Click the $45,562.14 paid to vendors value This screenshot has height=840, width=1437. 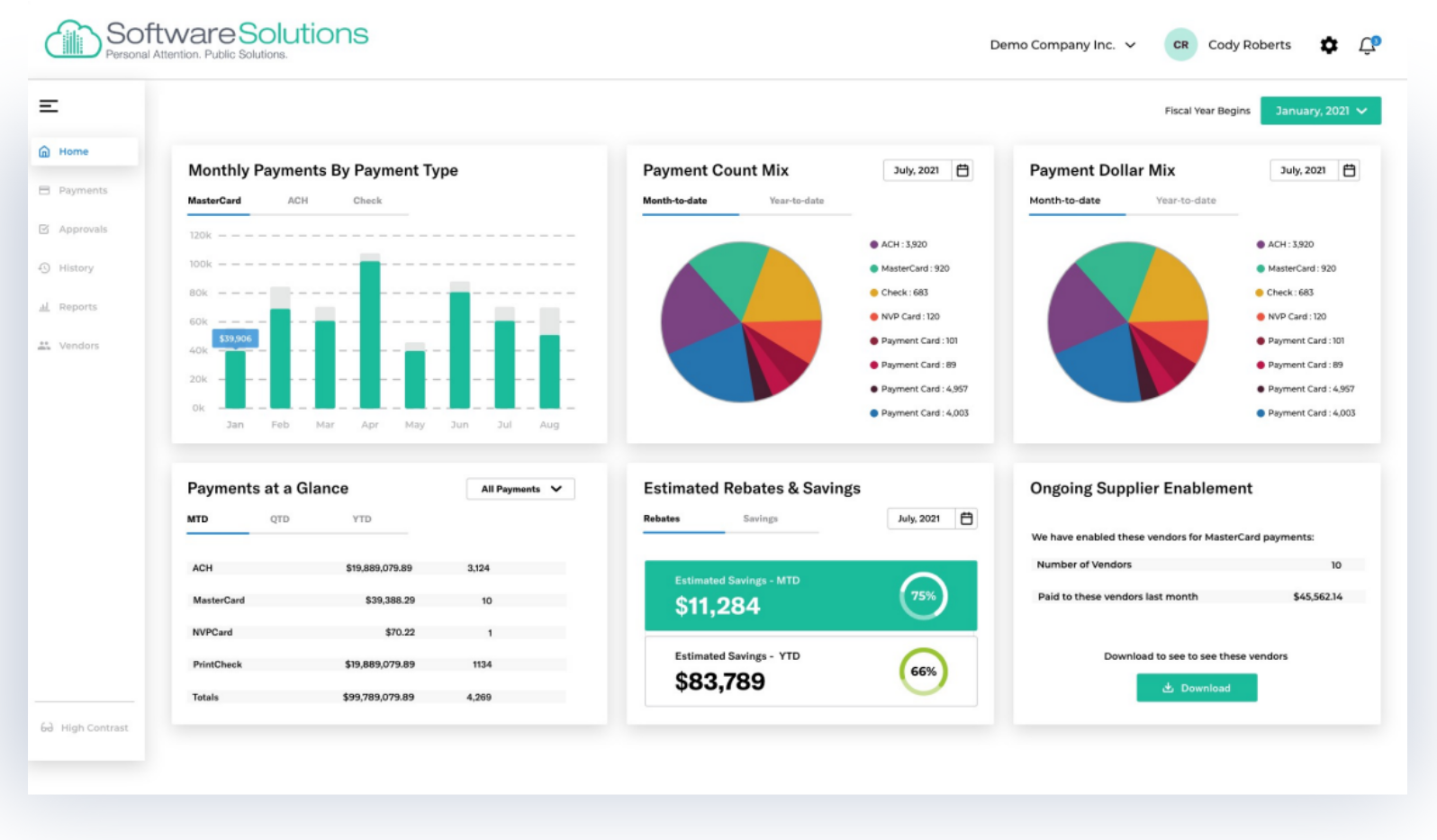[x=1317, y=597]
